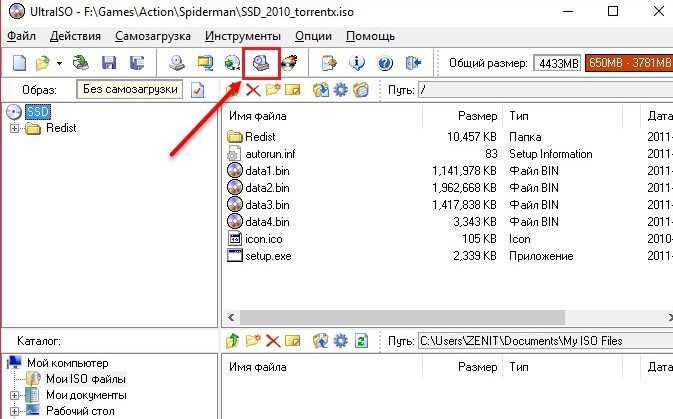Open the Помощь menu

370,36
